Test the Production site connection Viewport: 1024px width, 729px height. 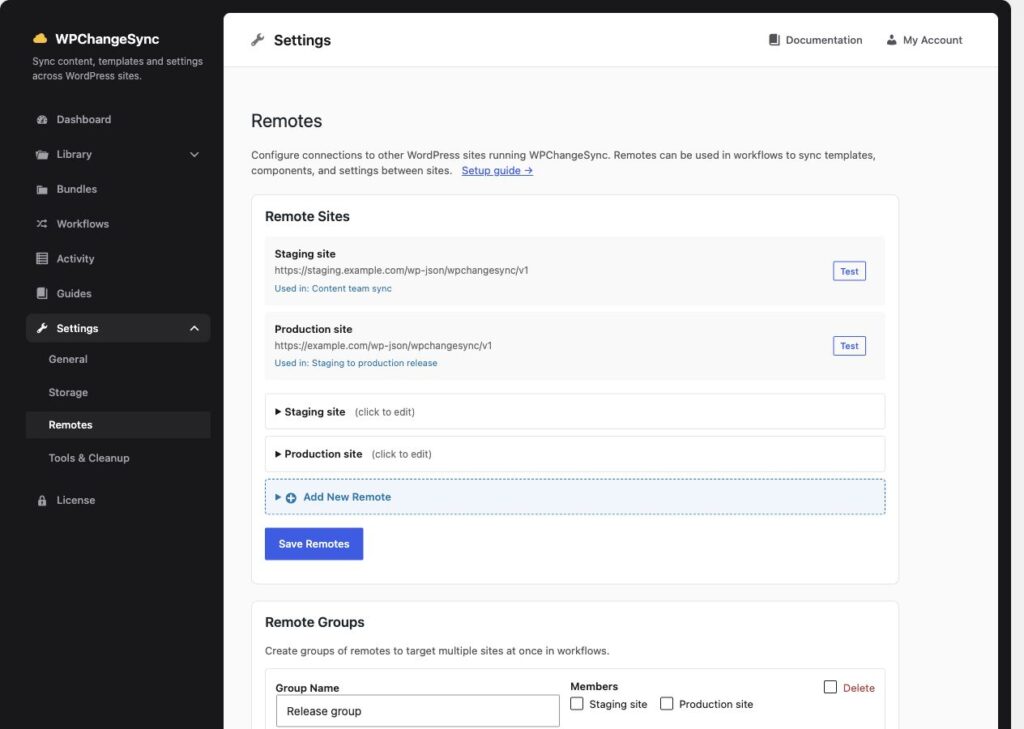click(849, 346)
